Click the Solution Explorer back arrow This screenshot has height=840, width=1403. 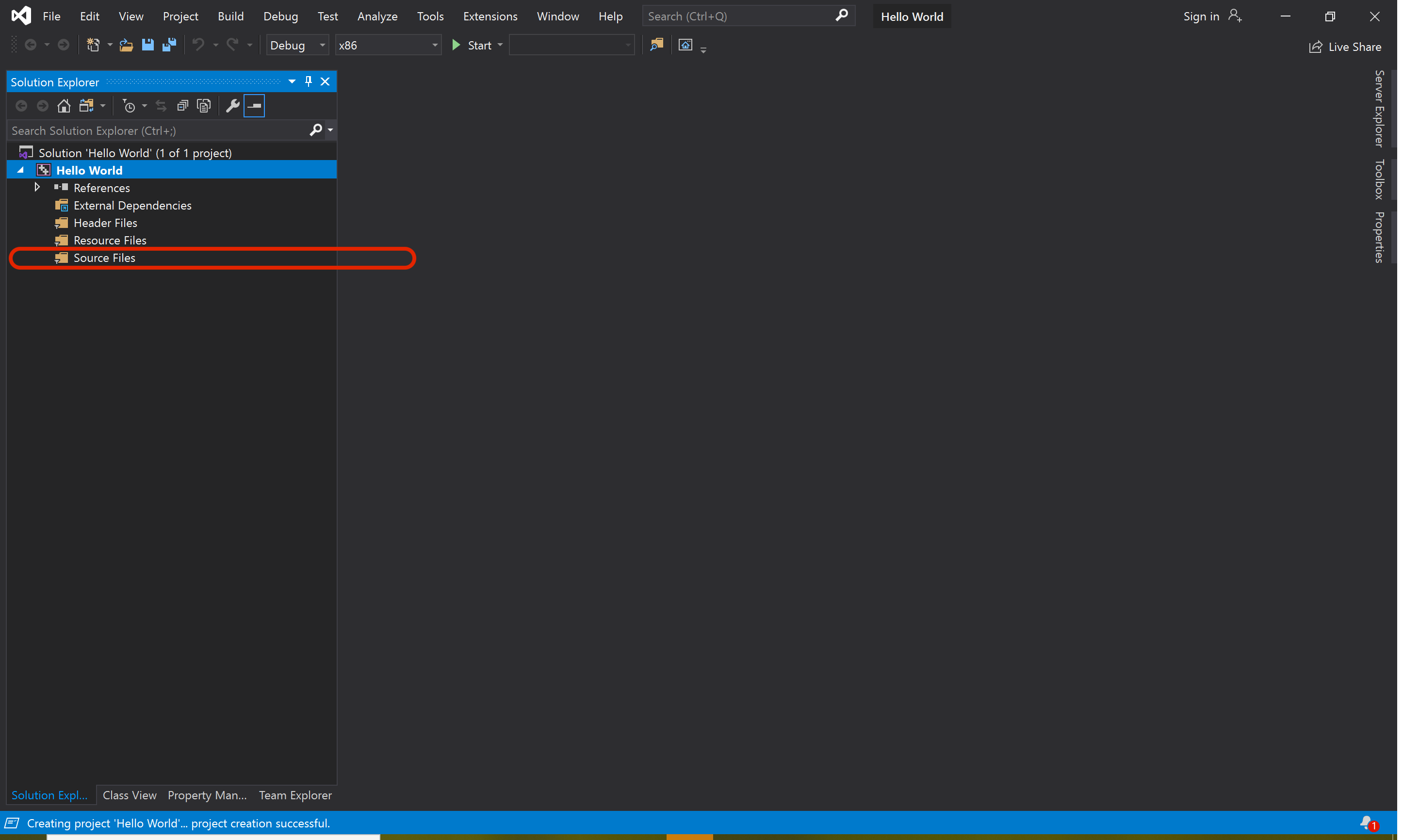click(x=21, y=106)
